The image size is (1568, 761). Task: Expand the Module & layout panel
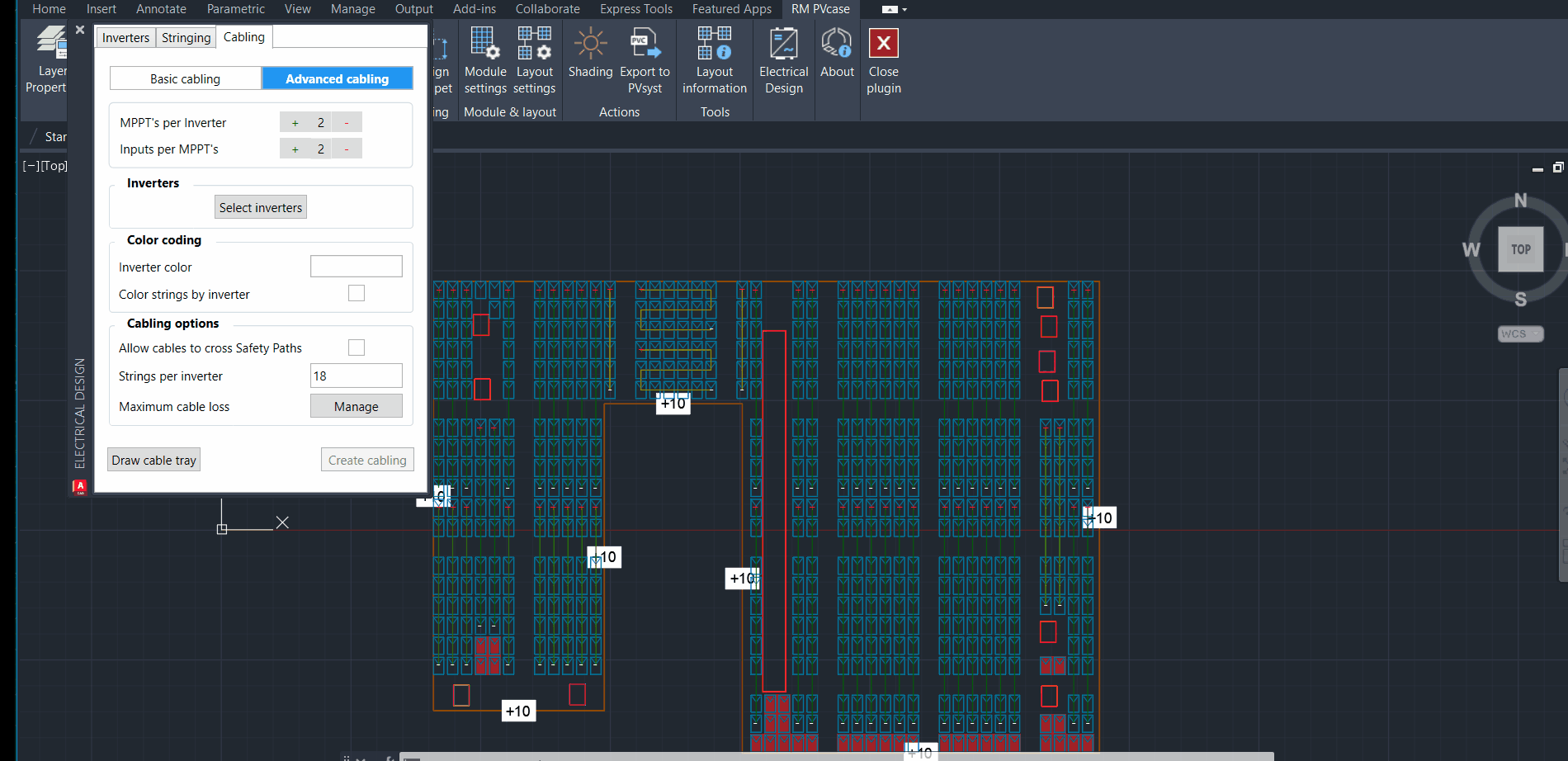coord(510,112)
